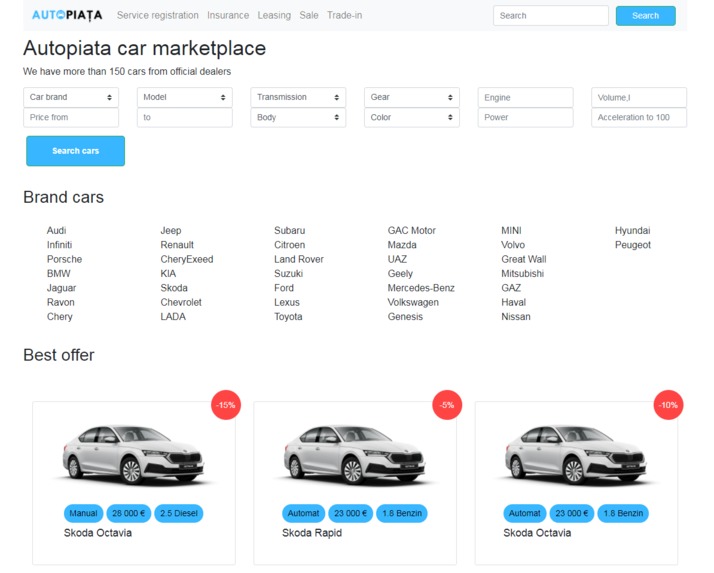Click 1.8 Benzin tag on -10% card

click(623, 513)
